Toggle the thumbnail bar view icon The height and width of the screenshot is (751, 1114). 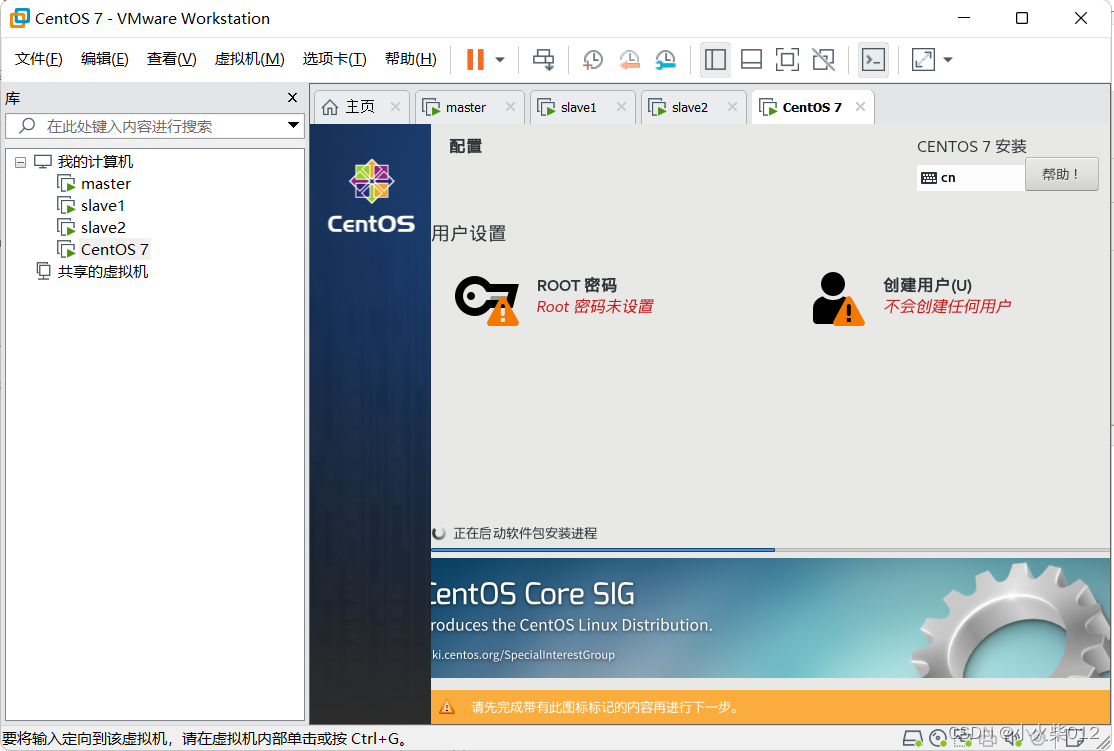(751, 59)
